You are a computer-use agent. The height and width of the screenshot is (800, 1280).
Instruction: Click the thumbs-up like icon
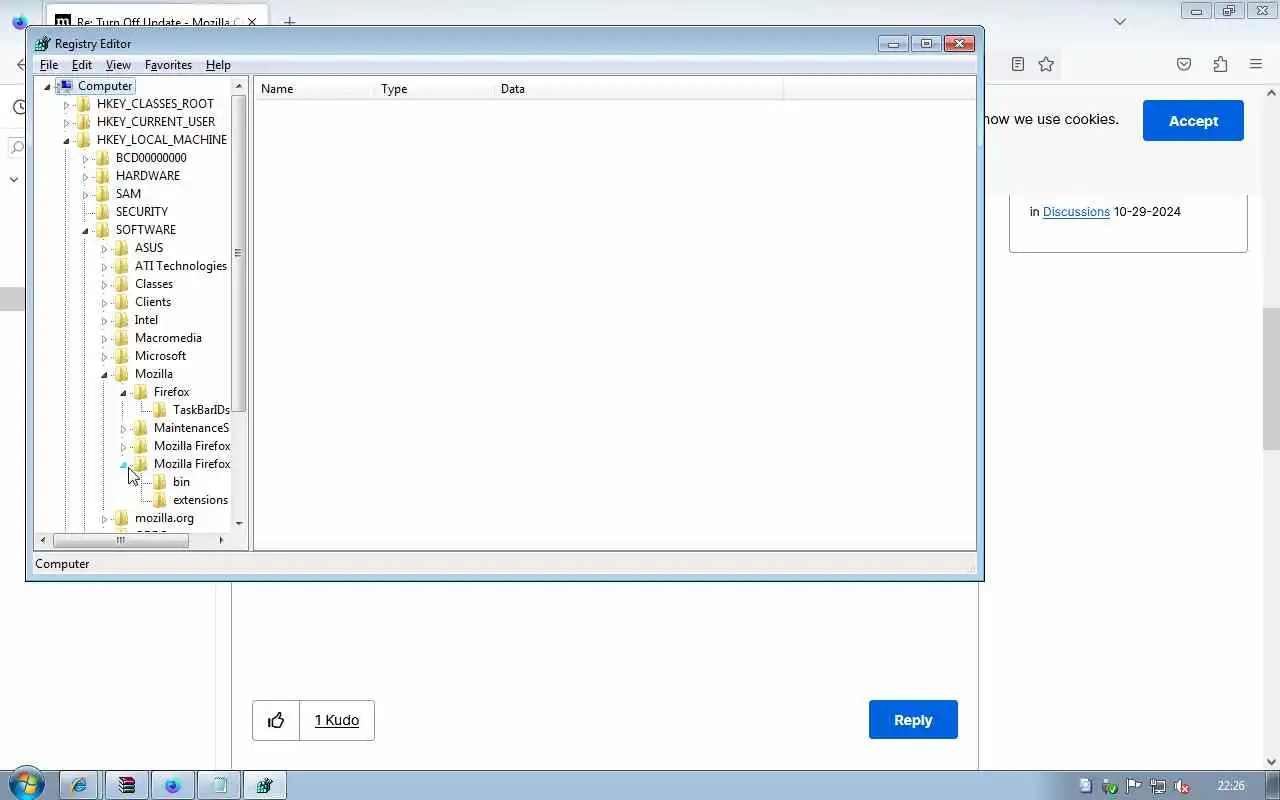tap(276, 720)
